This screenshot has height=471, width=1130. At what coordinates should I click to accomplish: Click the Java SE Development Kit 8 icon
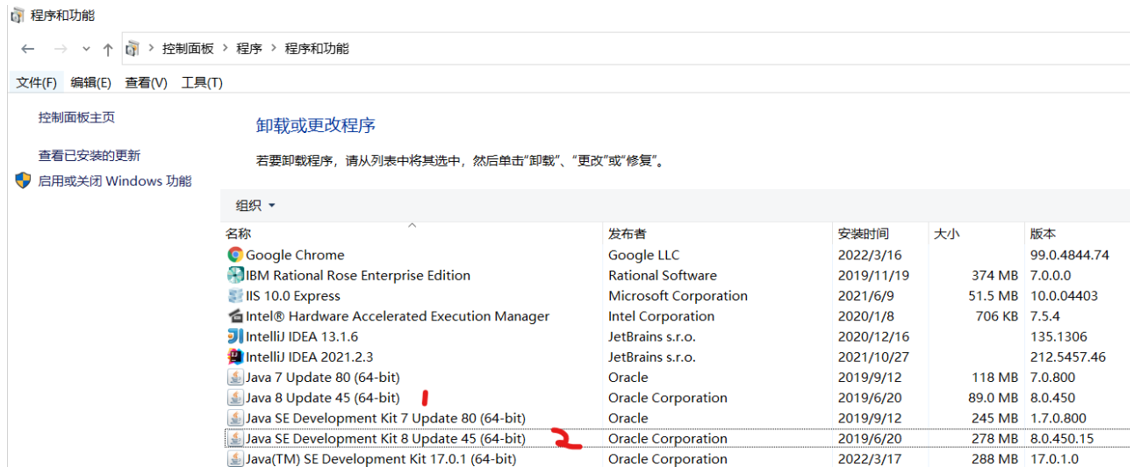235,438
